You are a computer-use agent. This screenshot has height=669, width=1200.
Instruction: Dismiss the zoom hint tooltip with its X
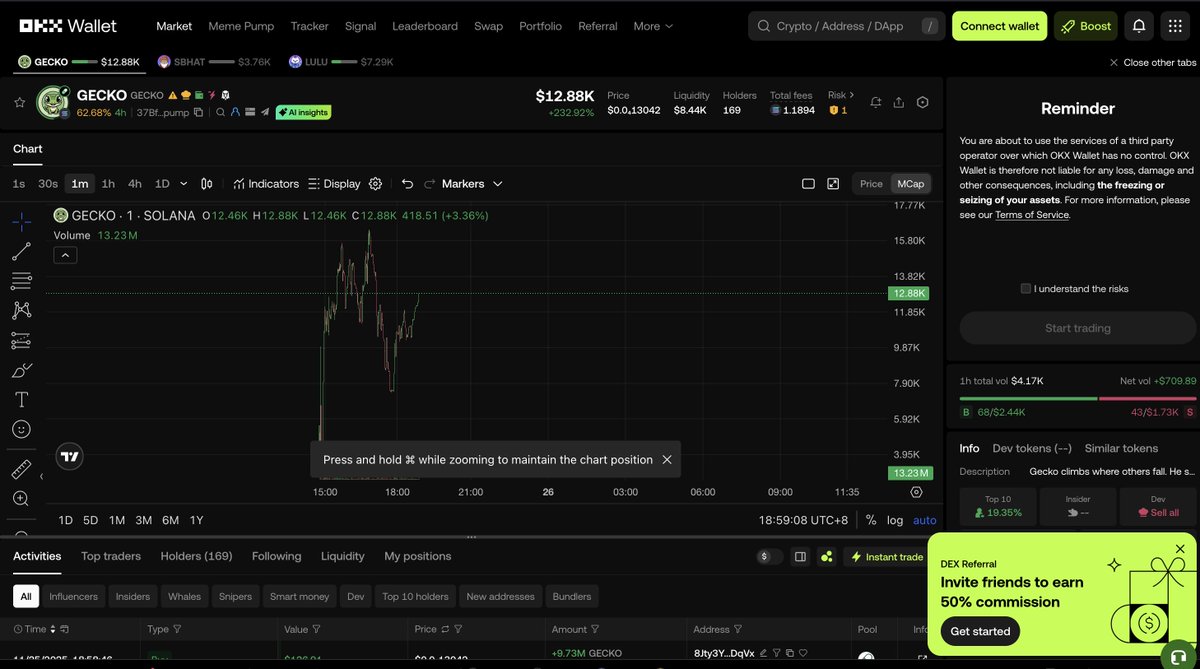click(x=667, y=460)
